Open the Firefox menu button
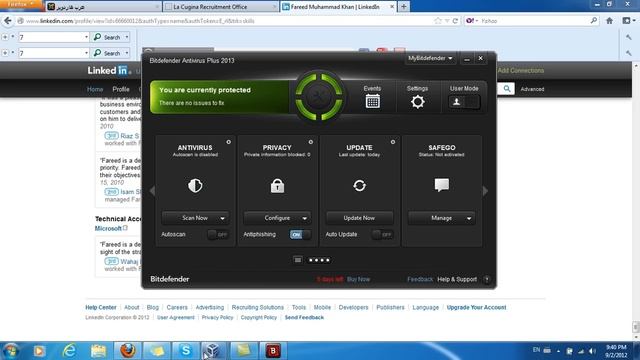640x360 pixels. click(21, 4)
